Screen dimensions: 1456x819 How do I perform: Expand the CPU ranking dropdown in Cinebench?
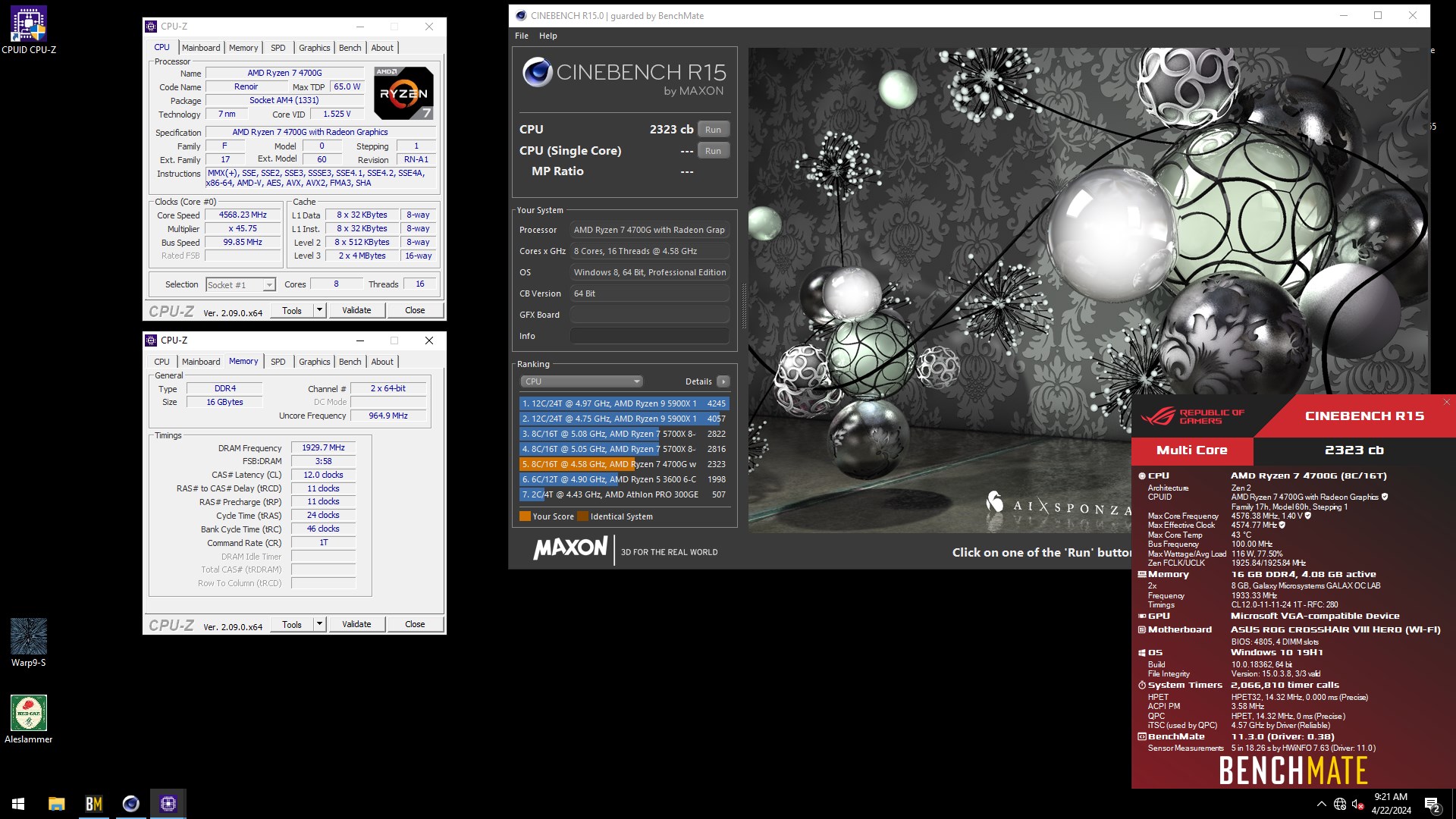[x=581, y=381]
